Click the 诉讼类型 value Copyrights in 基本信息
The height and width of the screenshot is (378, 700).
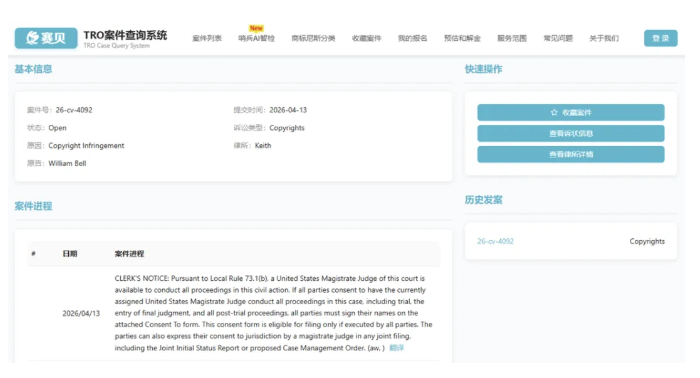[x=287, y=128]
